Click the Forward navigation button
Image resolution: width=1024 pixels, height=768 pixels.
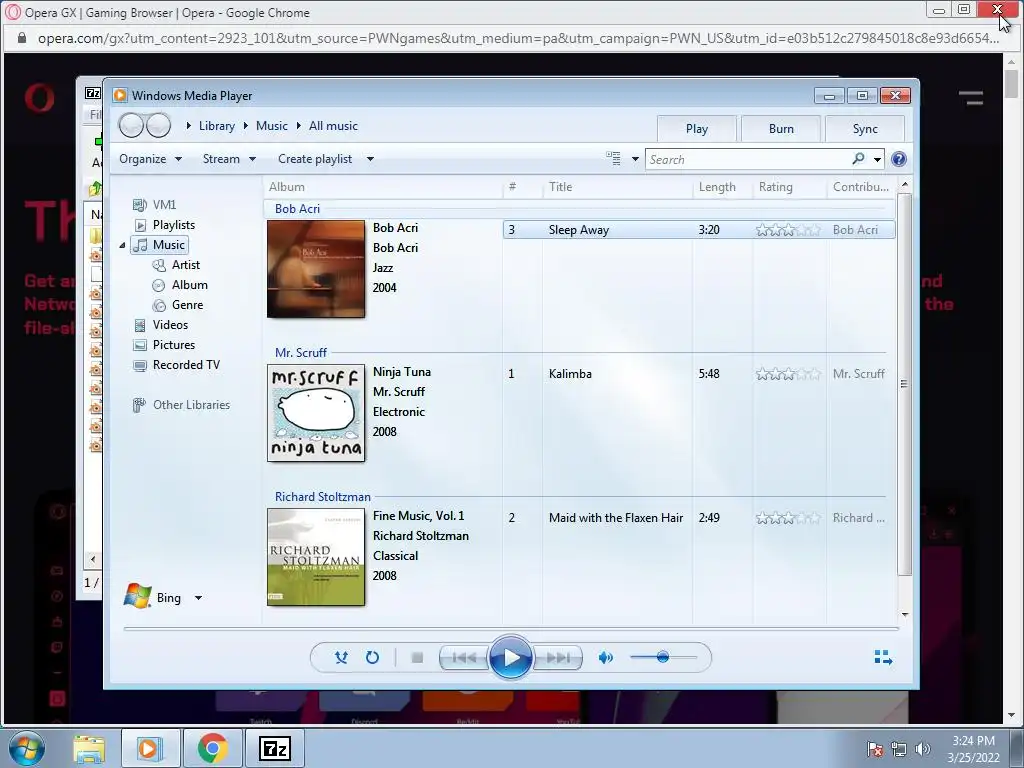coord(159,125)
